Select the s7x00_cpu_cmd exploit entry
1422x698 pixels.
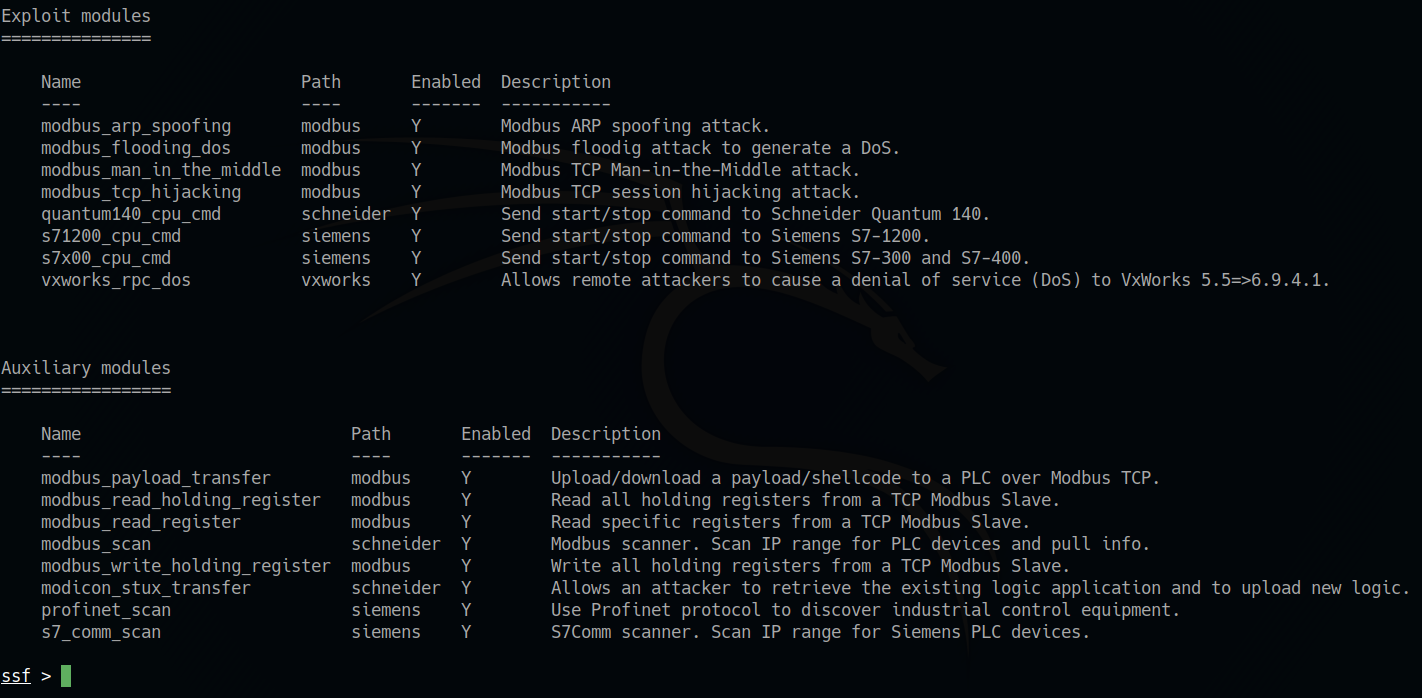105,258
